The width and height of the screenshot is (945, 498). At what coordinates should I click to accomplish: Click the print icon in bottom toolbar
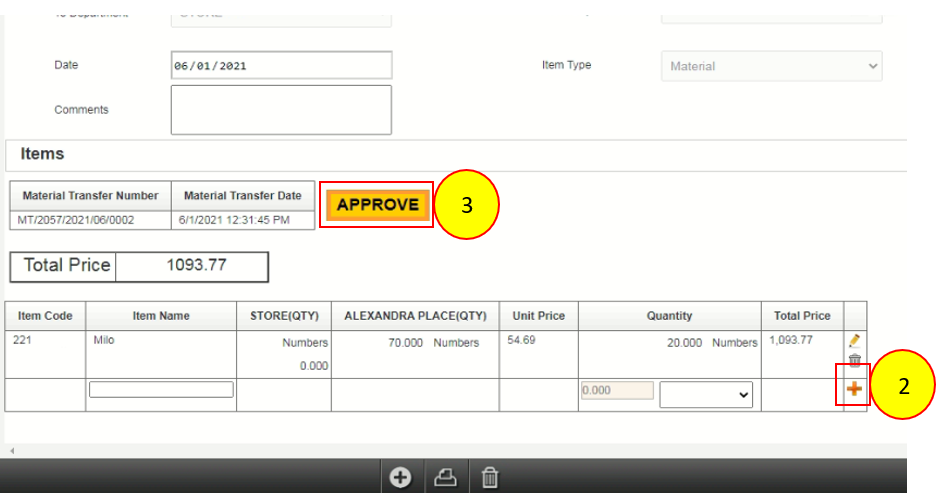pos(445,478)
